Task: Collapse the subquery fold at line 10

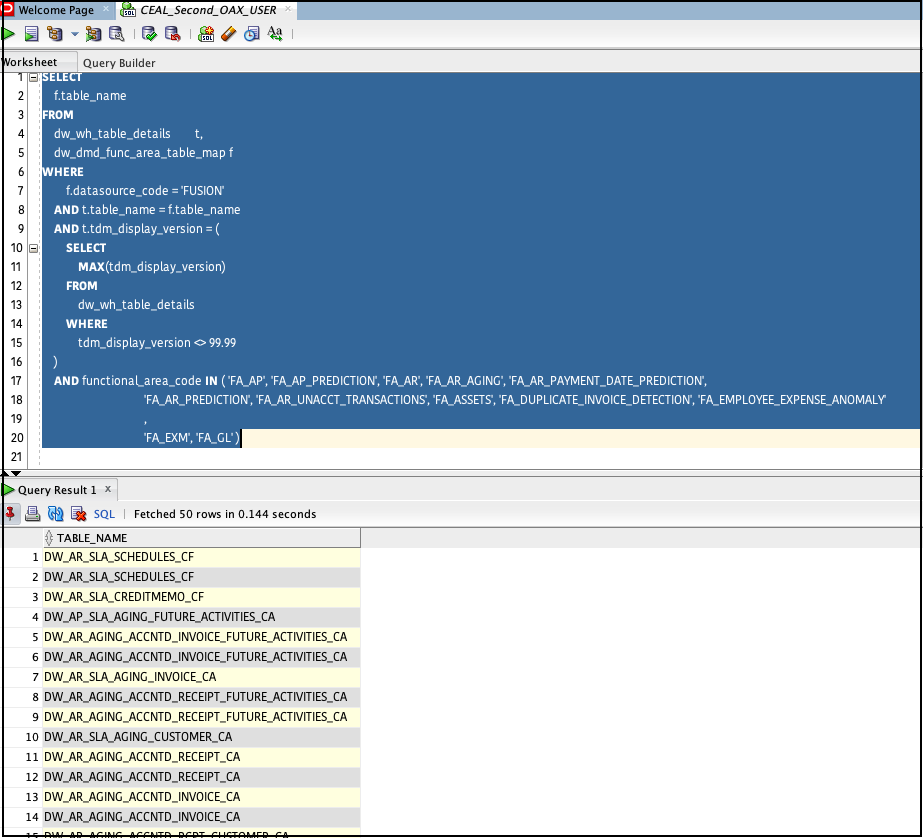Action: click(32, 247)
